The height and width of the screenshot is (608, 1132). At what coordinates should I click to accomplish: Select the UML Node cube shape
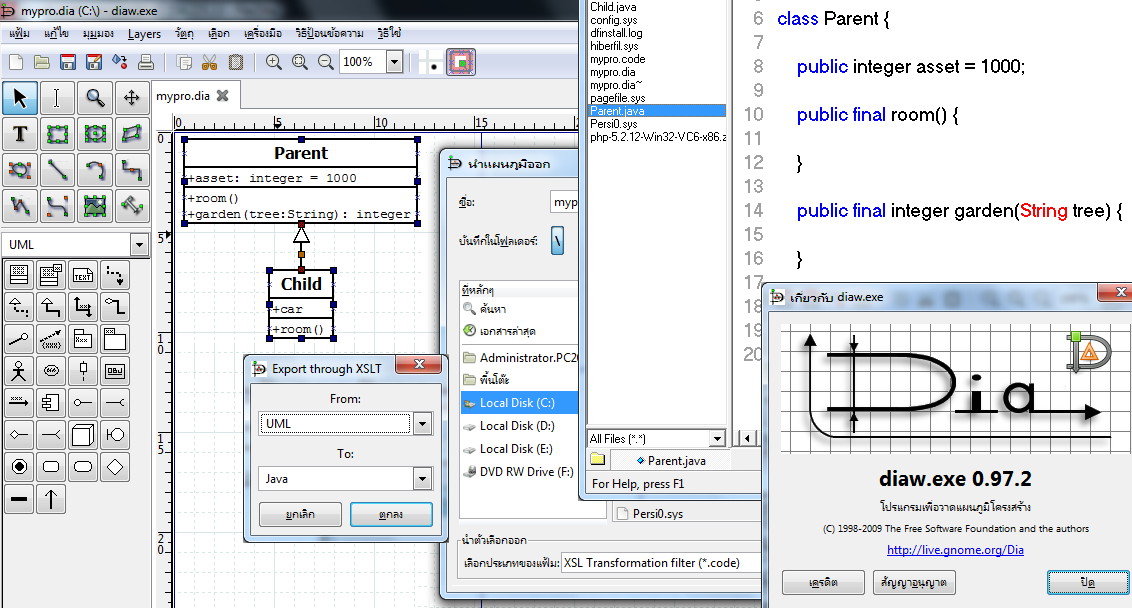point(84,435)
